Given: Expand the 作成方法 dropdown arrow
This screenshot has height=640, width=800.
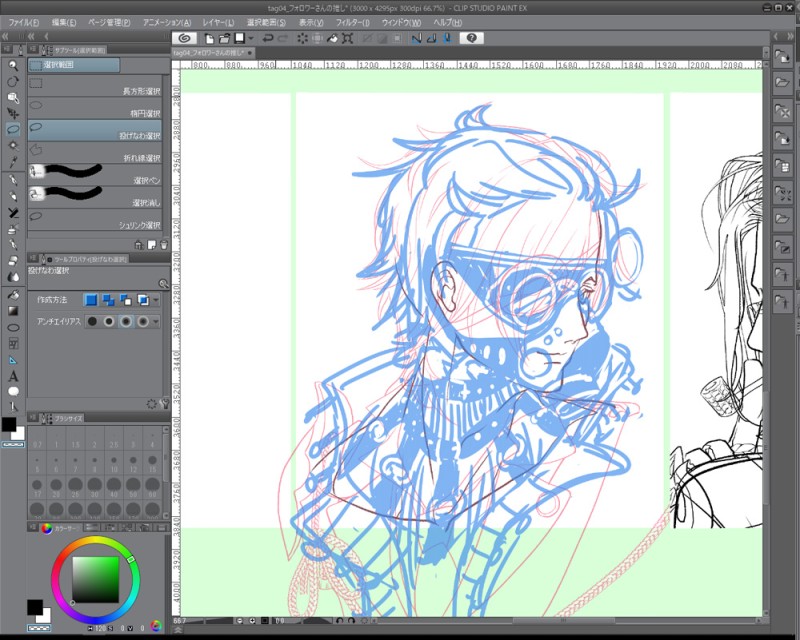Looking at the screenshot, I should (157, 299).
